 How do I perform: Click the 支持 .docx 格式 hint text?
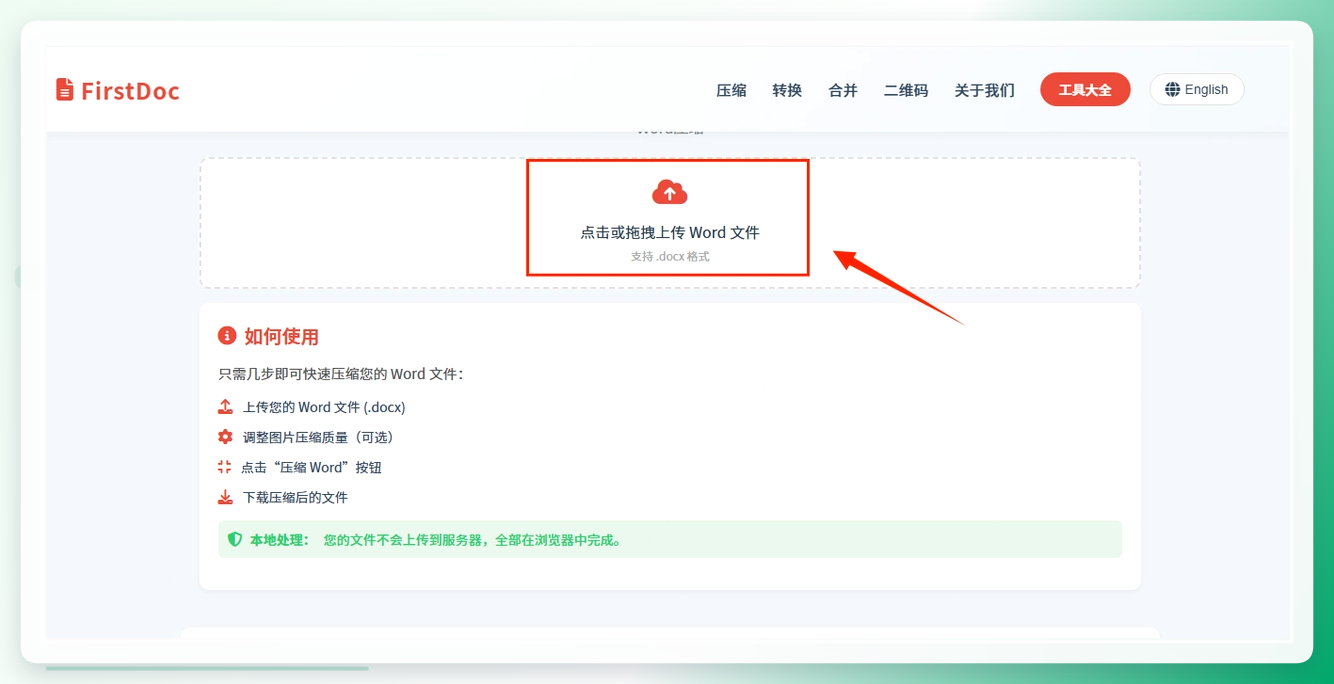[670, 256]
